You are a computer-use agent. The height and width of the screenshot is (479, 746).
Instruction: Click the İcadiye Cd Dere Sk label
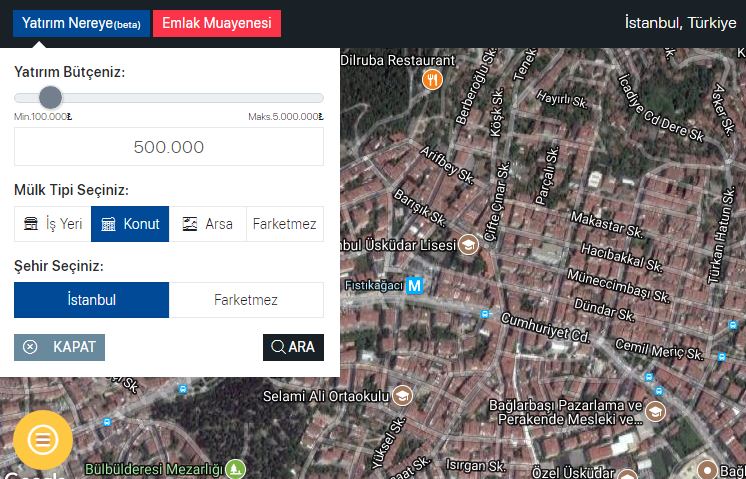click(x=661, y=108)
